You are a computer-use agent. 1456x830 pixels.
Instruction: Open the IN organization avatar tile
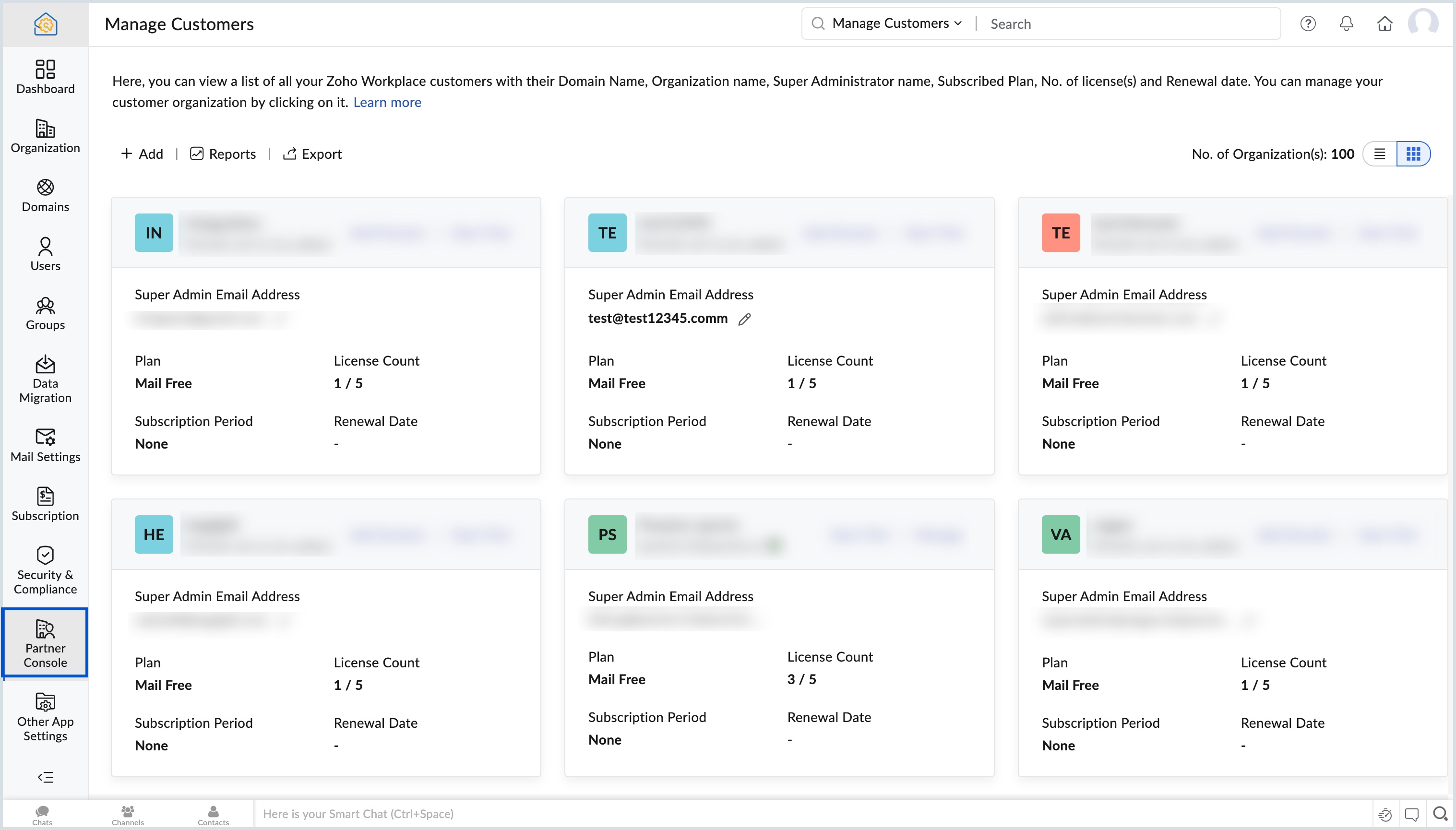pyautogui.click(x=154, y=233)
